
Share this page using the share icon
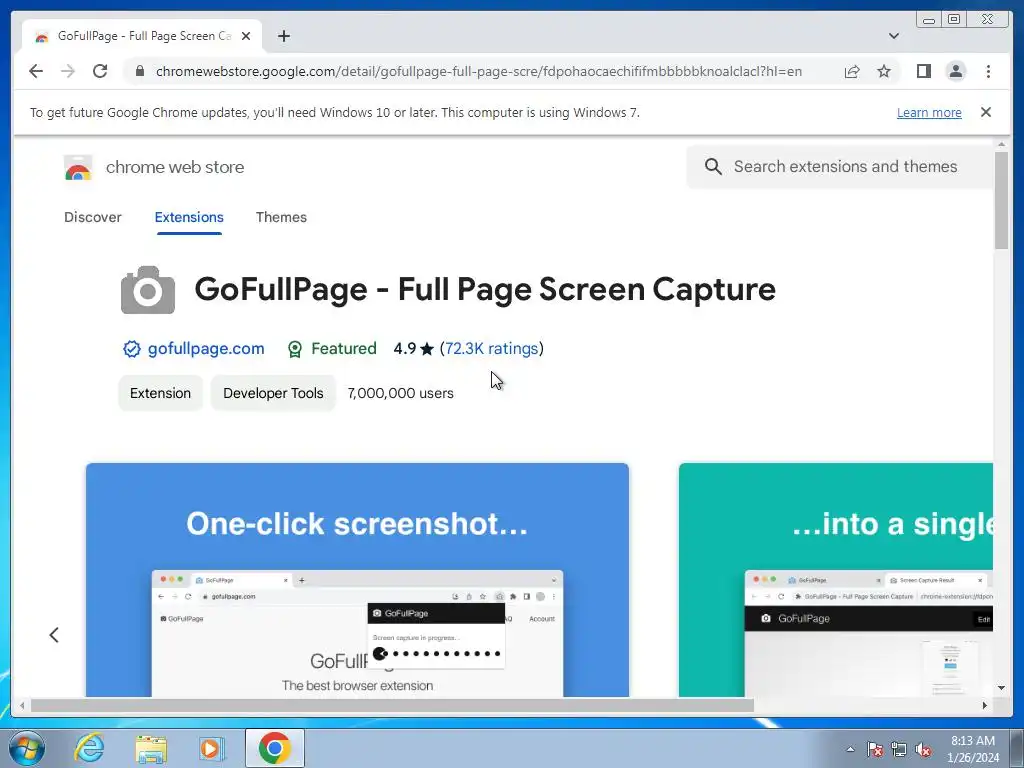[852, 71]
